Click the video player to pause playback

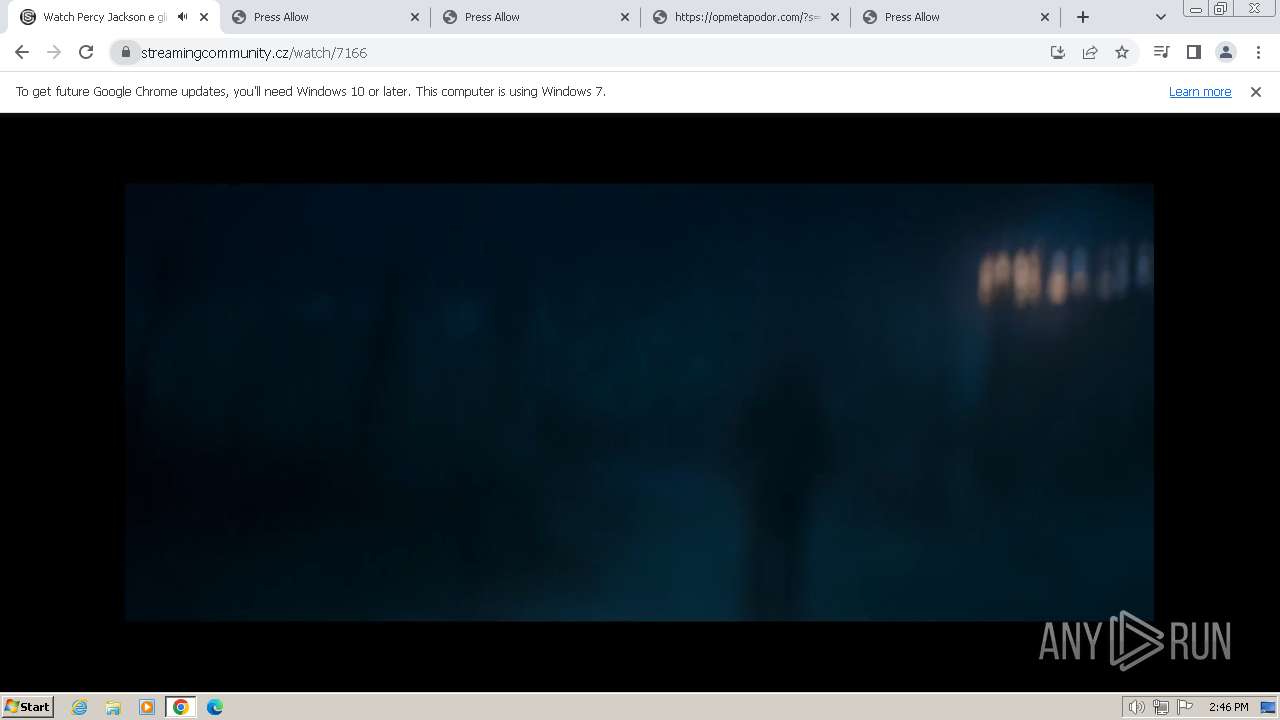tap(640, 402)
